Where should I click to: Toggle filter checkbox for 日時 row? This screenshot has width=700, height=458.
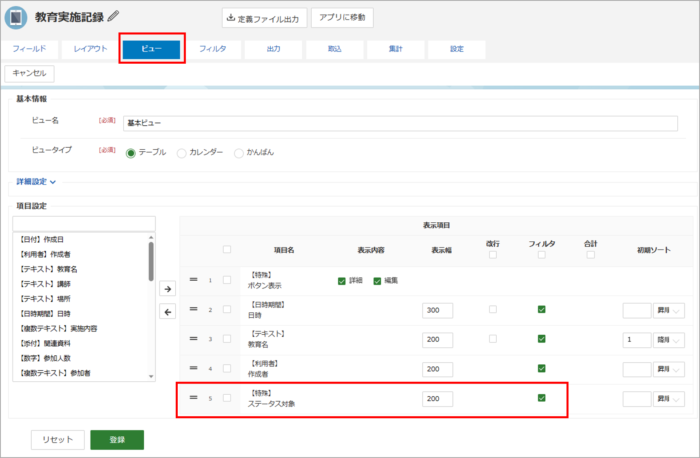tap(542, 309)
